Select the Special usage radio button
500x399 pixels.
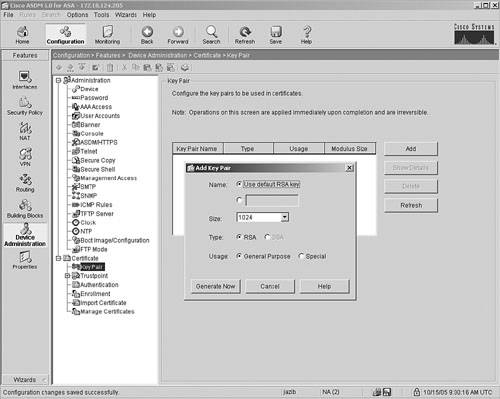coord(301,256)
